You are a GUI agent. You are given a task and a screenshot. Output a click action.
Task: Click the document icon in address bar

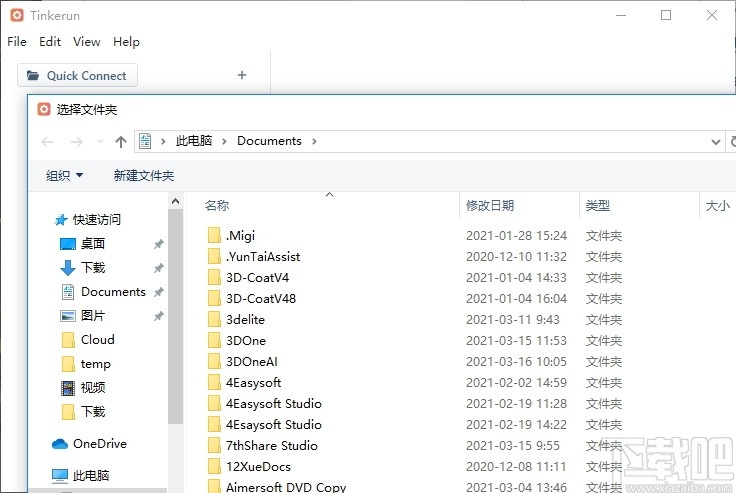[145, 141]
